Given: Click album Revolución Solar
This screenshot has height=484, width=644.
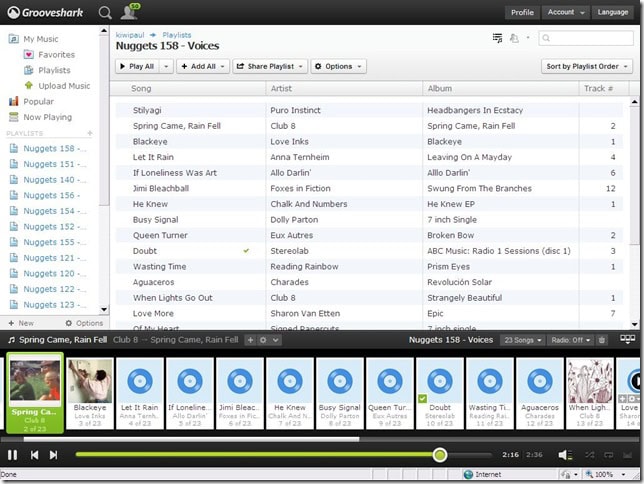Looking at the screenshot, I should click(x=459, y=282).
